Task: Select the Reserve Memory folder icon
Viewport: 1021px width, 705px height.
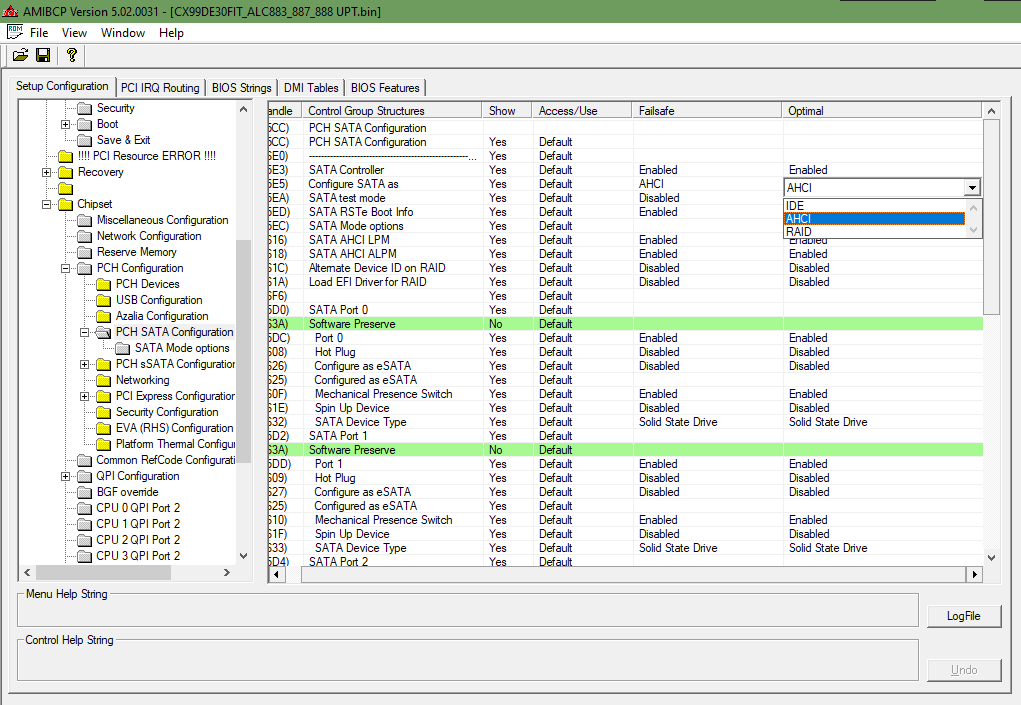Action: (x=85, y=253)
